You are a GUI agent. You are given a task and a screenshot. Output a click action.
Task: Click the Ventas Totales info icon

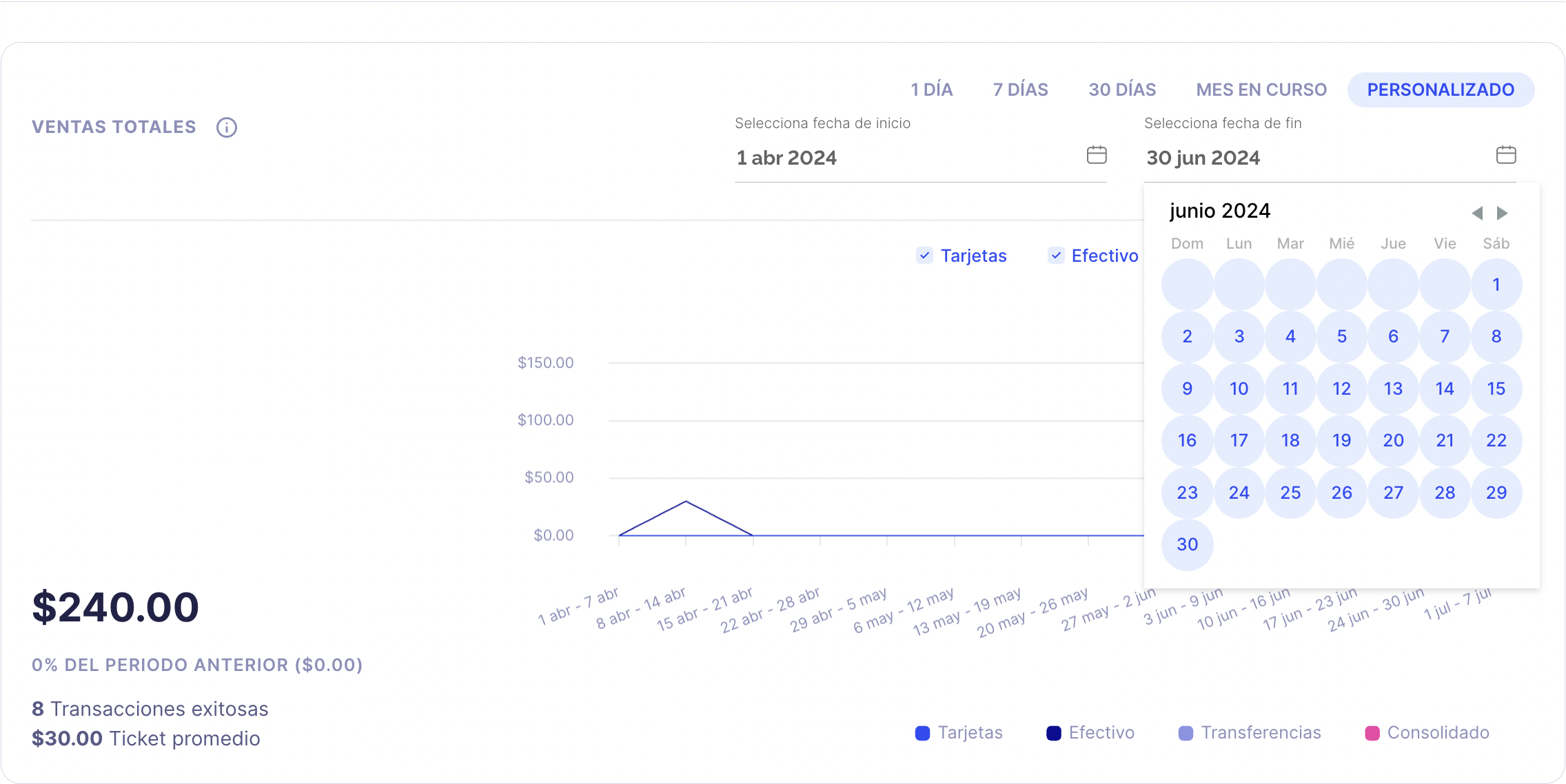227,127
